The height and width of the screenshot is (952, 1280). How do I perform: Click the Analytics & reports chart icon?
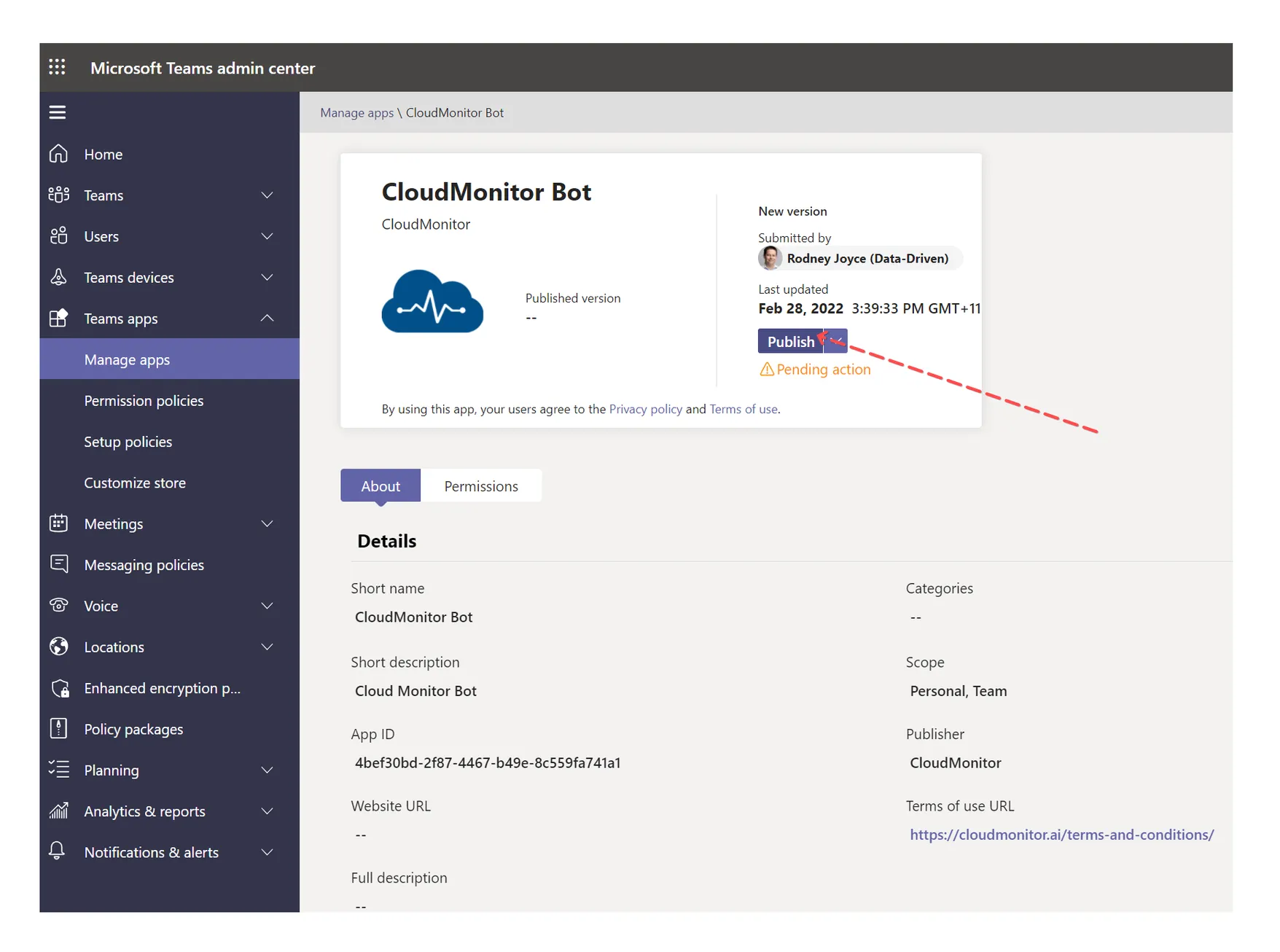pos(58,811)
